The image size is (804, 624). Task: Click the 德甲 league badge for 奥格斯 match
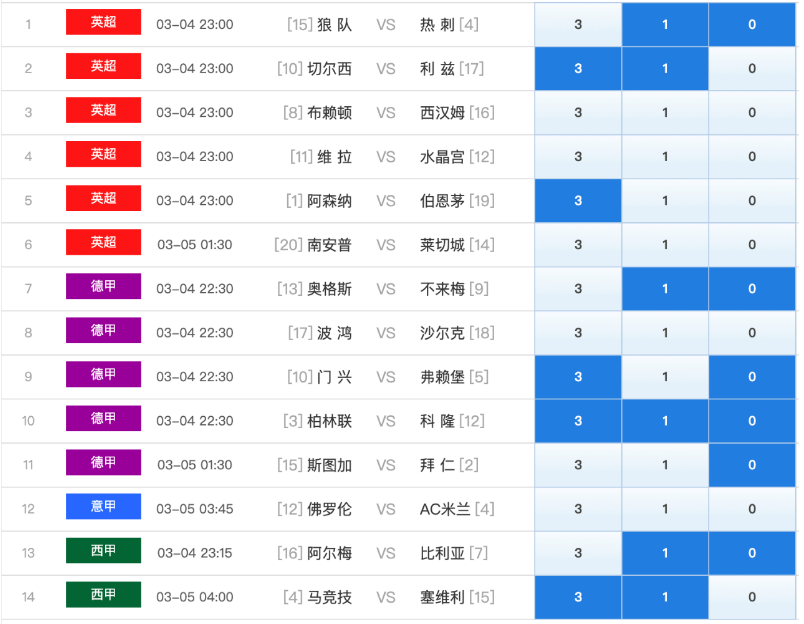click(x=104, y=287)
